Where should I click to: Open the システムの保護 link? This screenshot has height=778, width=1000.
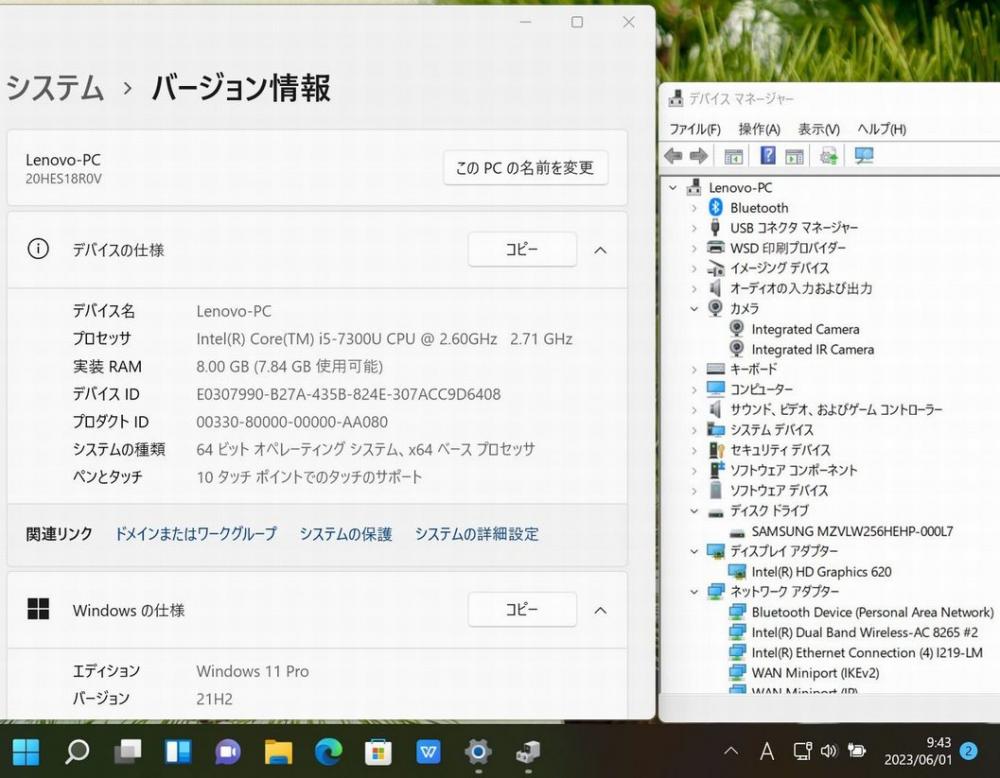346,534
